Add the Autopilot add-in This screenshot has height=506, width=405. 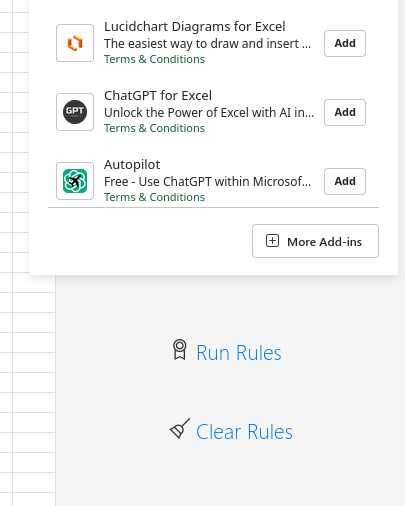[345, 181]
